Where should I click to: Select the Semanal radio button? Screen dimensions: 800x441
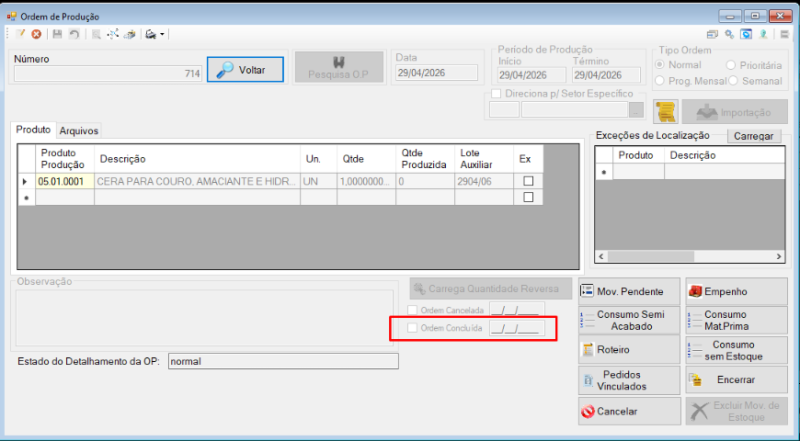pyautogui.click(x=733, y=81)
